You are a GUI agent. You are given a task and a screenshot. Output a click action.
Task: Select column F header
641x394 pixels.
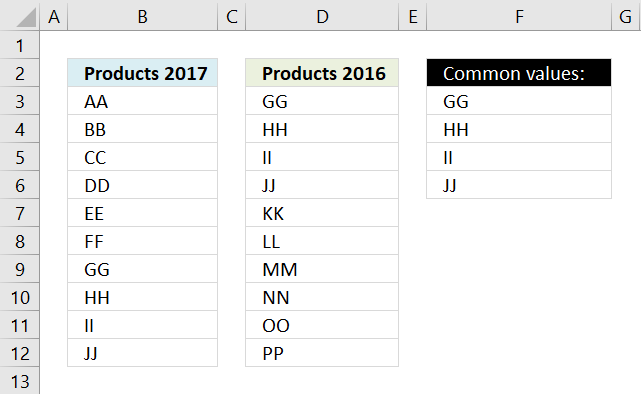click(519, 16)
